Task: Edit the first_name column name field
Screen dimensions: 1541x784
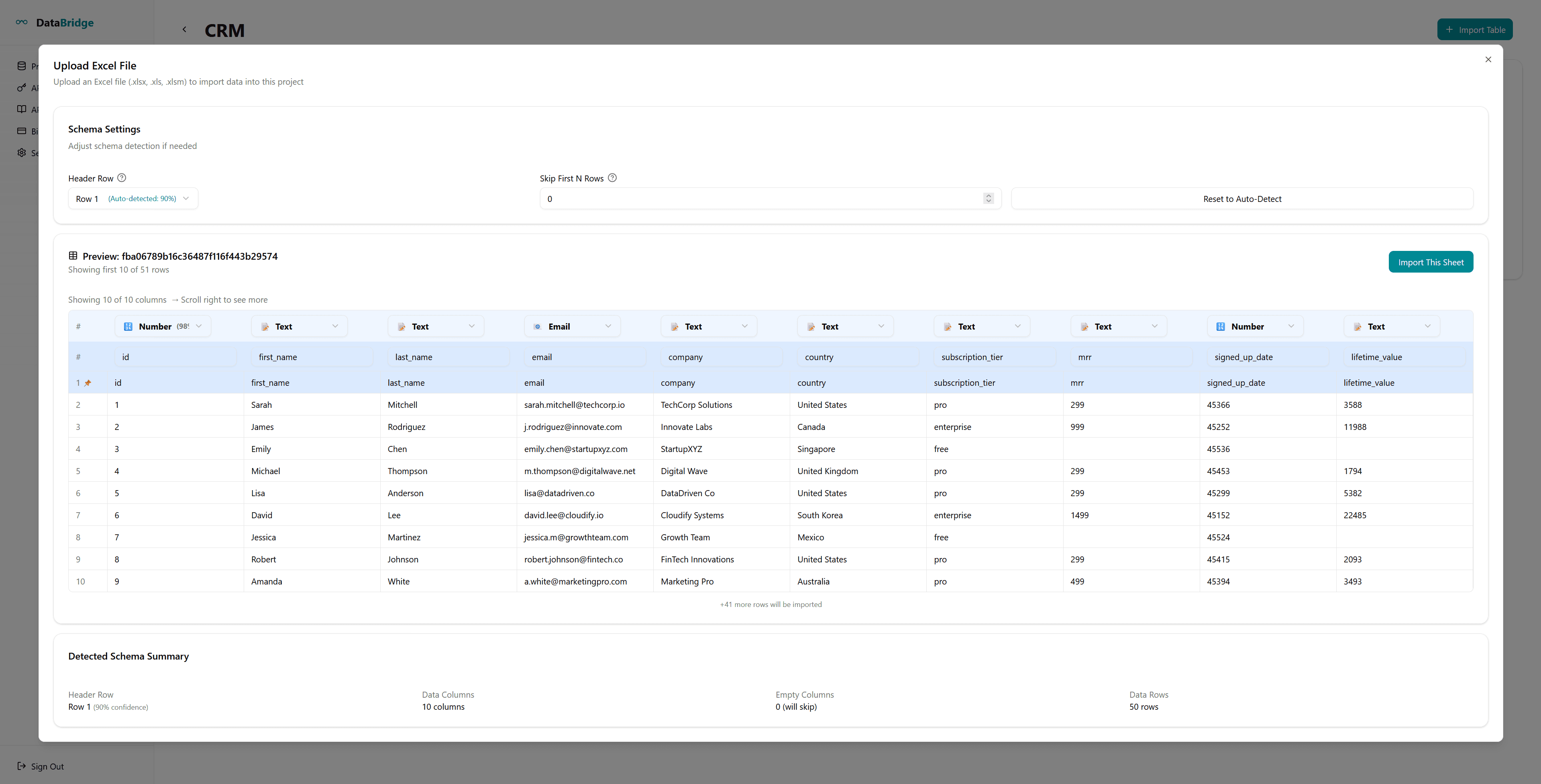Action: point(312,357)
